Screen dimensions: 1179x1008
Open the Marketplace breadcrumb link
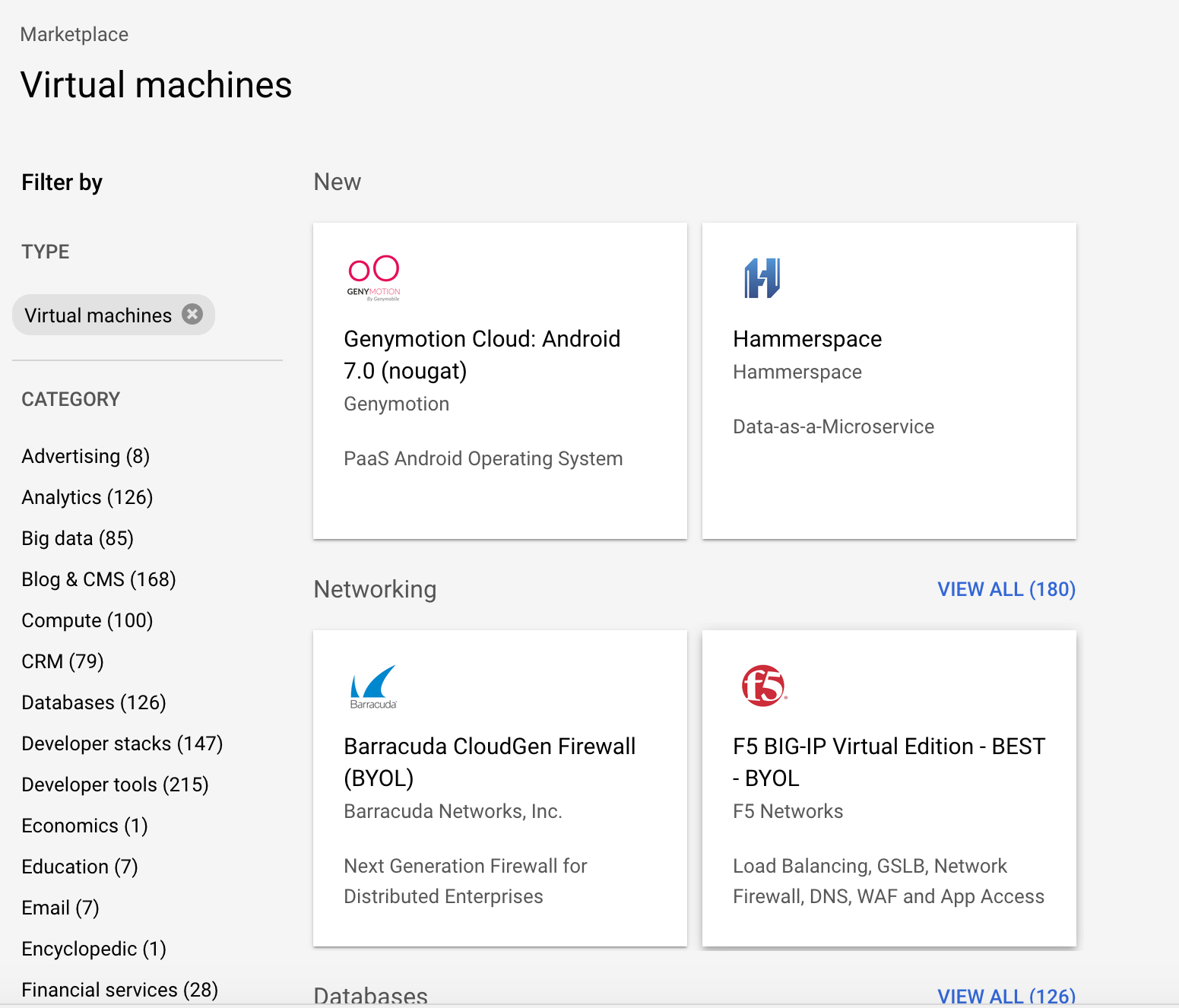tap(74, 34)
